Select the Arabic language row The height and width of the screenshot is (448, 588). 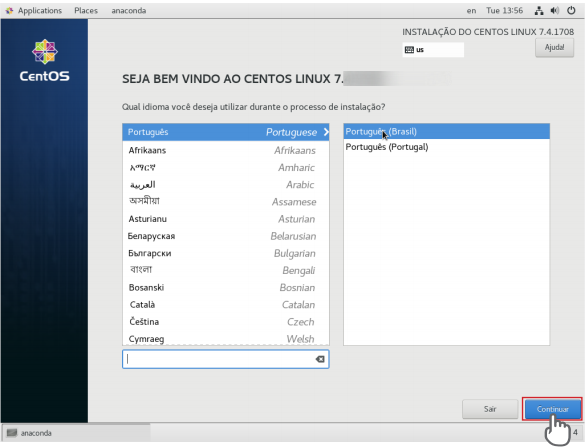coord(226,185)
